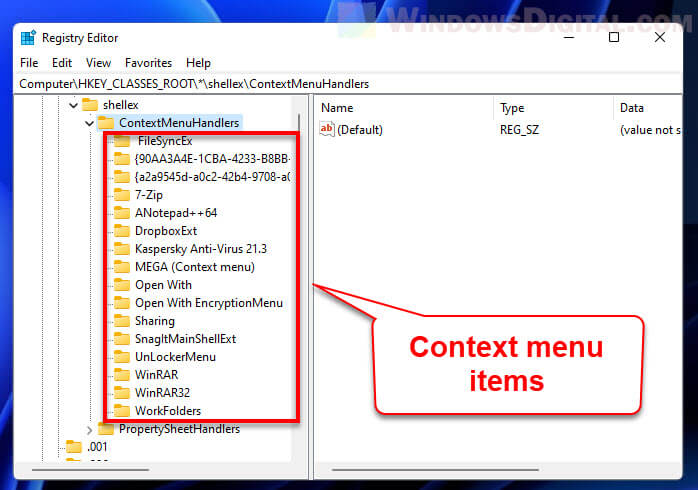
Task: Click the REG_SZ type cell
Action: pos(519,130)
